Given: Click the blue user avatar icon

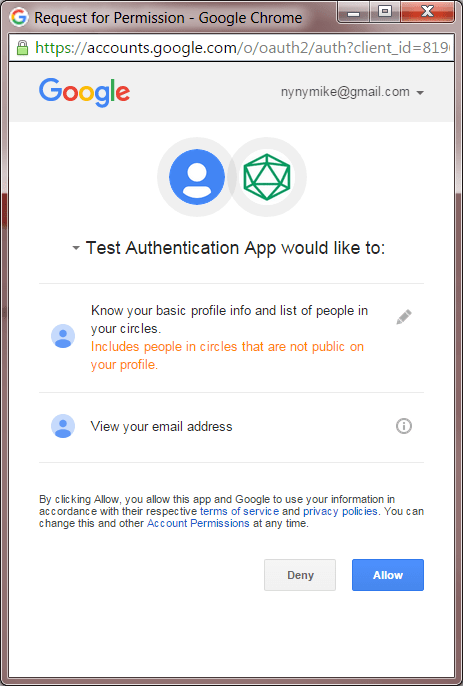Looking at the screenshot, I should point(197,177).
